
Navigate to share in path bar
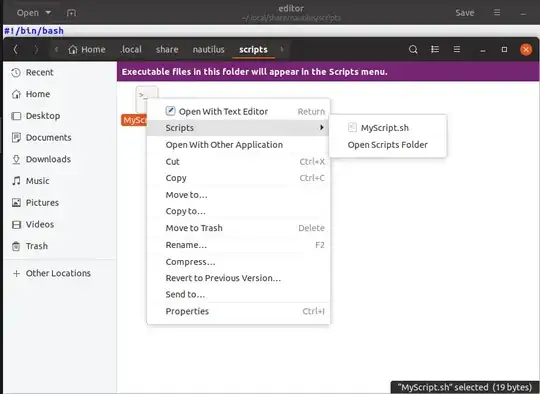pos(167,50)
